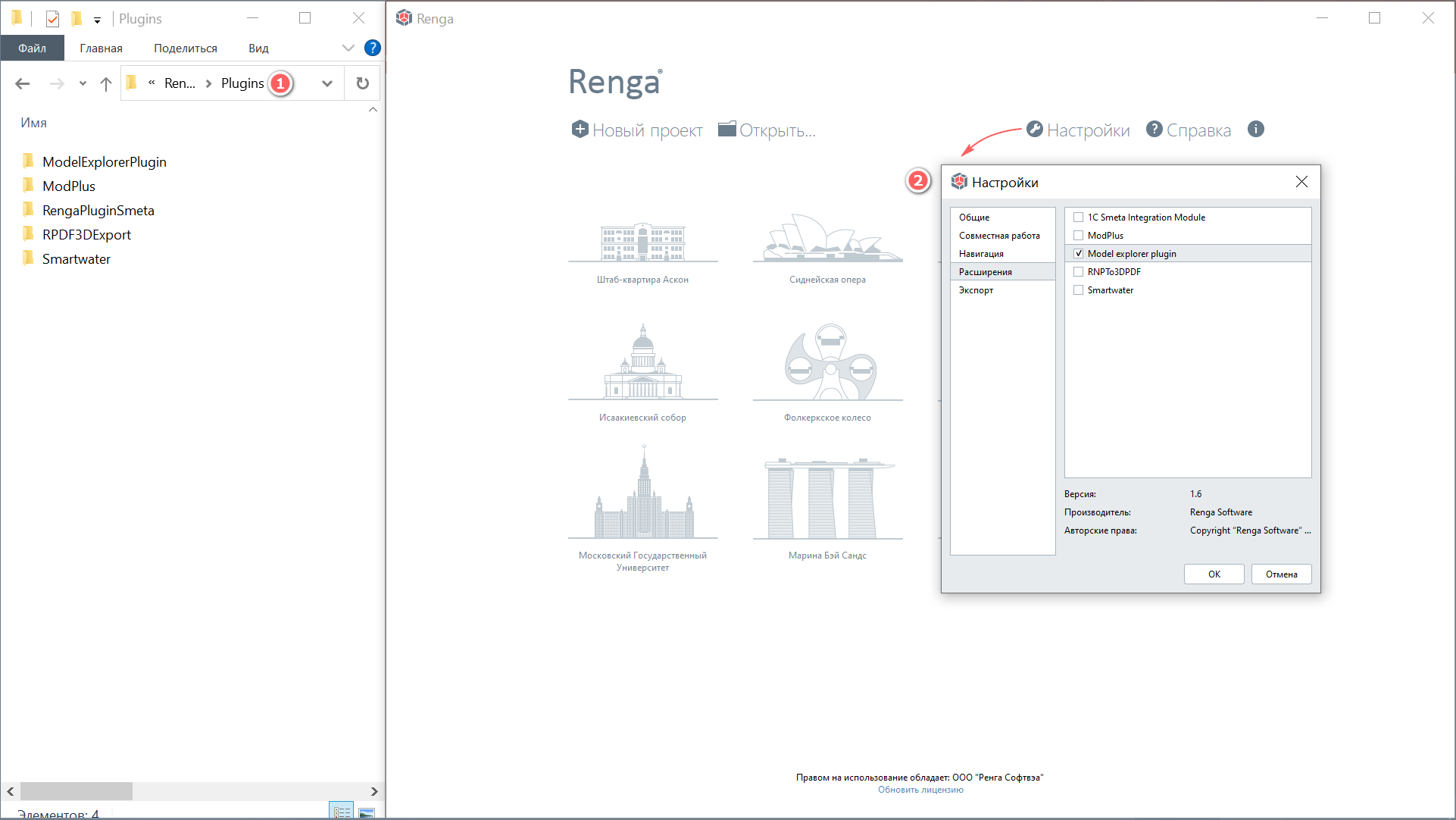Go forward in the Plugins Explorer window

tap(57, 83)
